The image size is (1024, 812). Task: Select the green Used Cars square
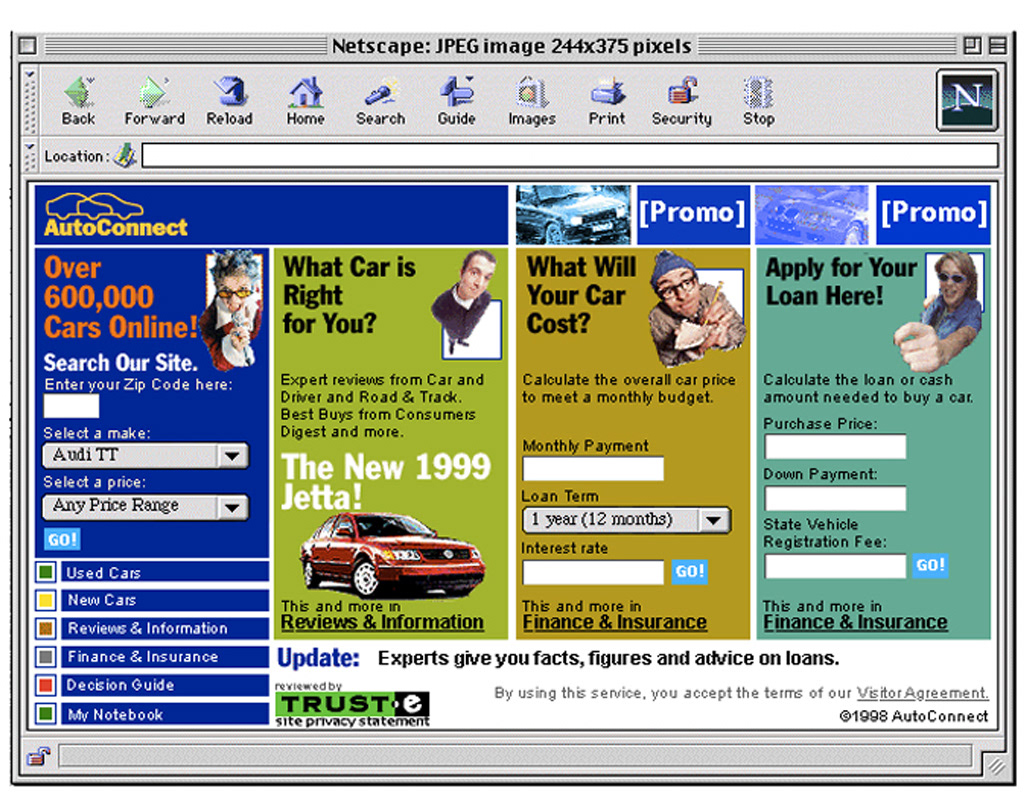tap(46, 573)
